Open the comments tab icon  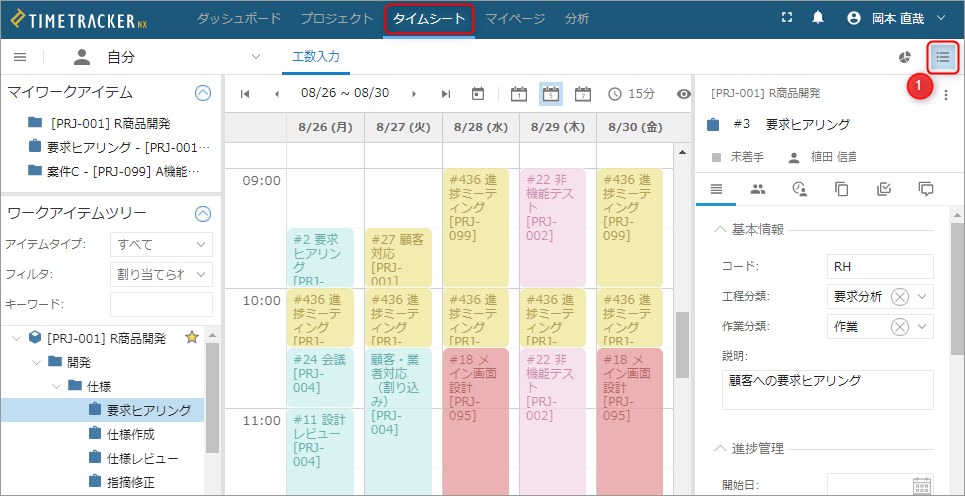[x=926, y=189]
